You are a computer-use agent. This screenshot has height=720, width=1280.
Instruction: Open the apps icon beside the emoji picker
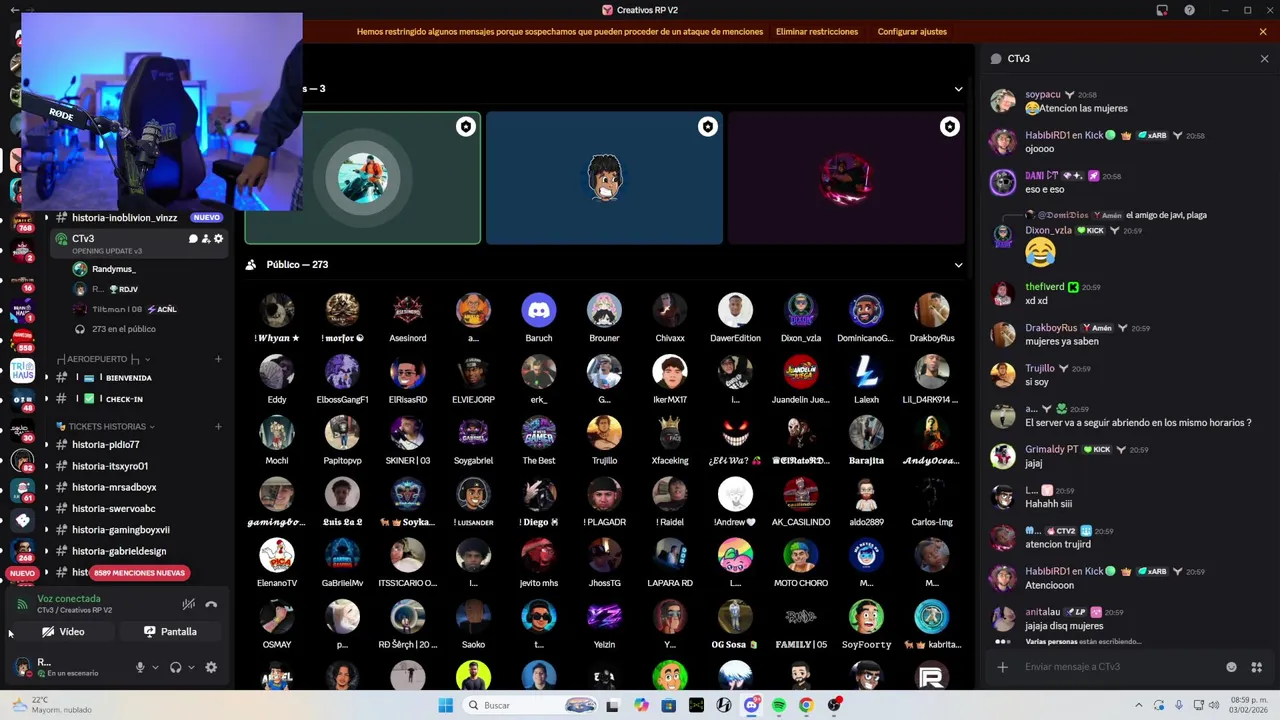click(1256, 667)
